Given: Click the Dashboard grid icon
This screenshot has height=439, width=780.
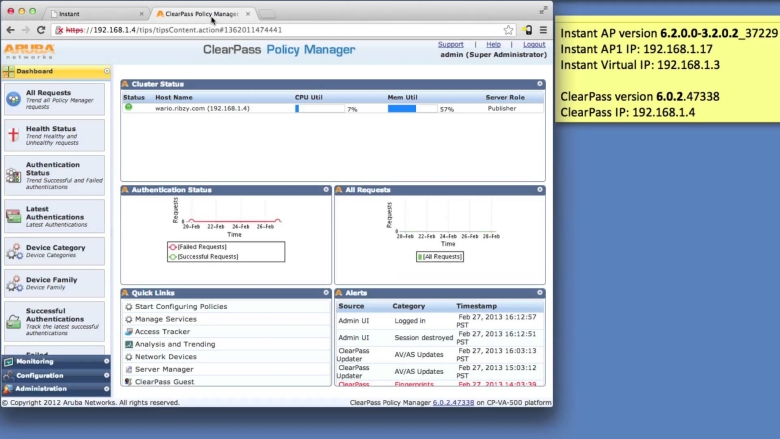Looking at the screenshot, I should click(x=8, y=72).
